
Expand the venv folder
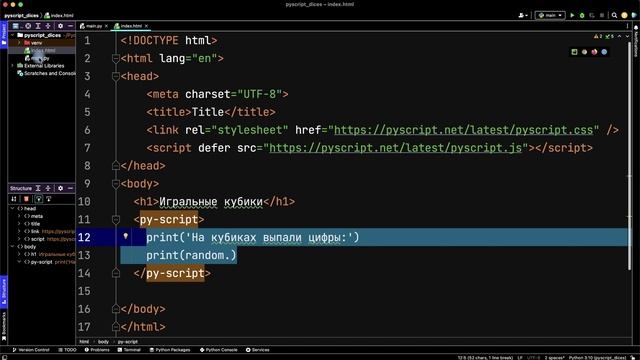pos(19,43)
